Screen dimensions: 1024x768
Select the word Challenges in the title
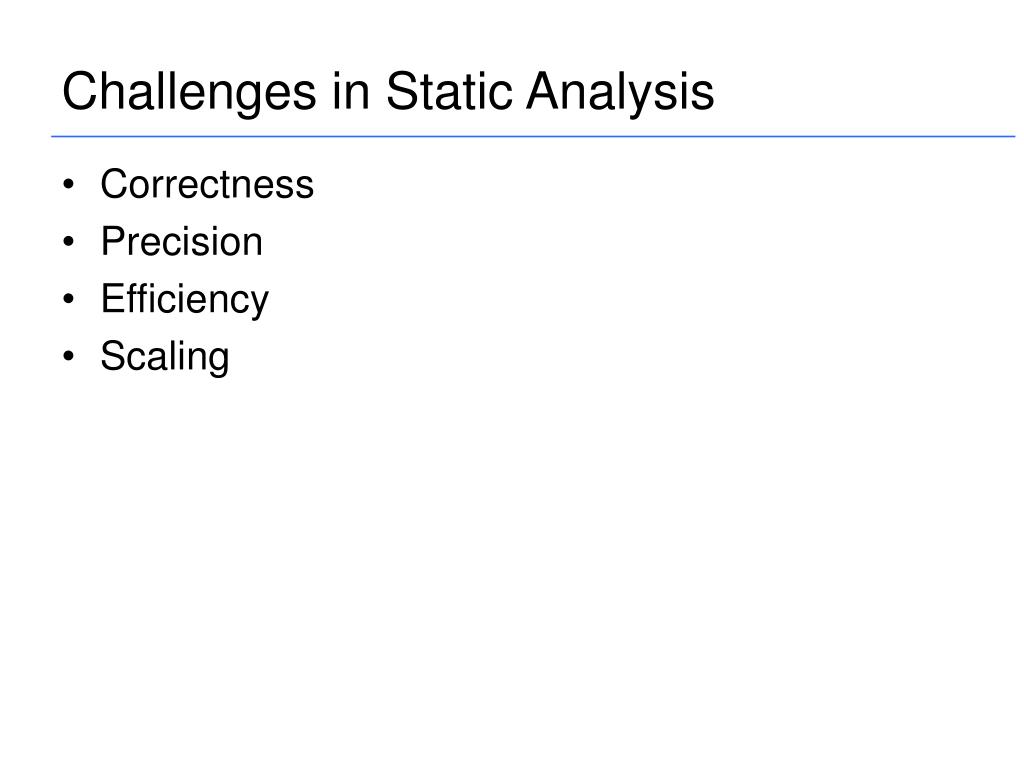coord(189,92)
